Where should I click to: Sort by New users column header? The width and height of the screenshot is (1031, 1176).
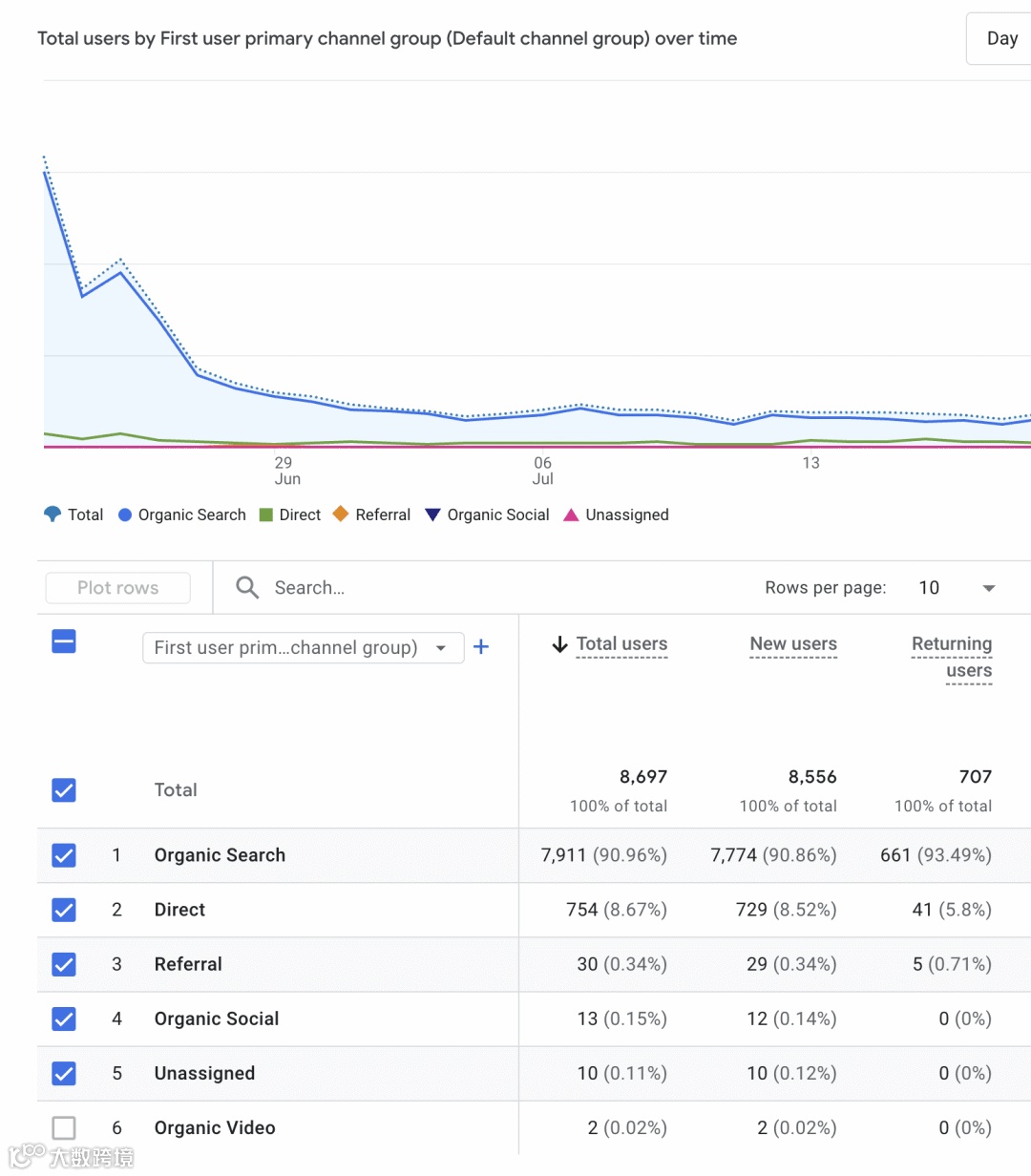coord(793,644)
